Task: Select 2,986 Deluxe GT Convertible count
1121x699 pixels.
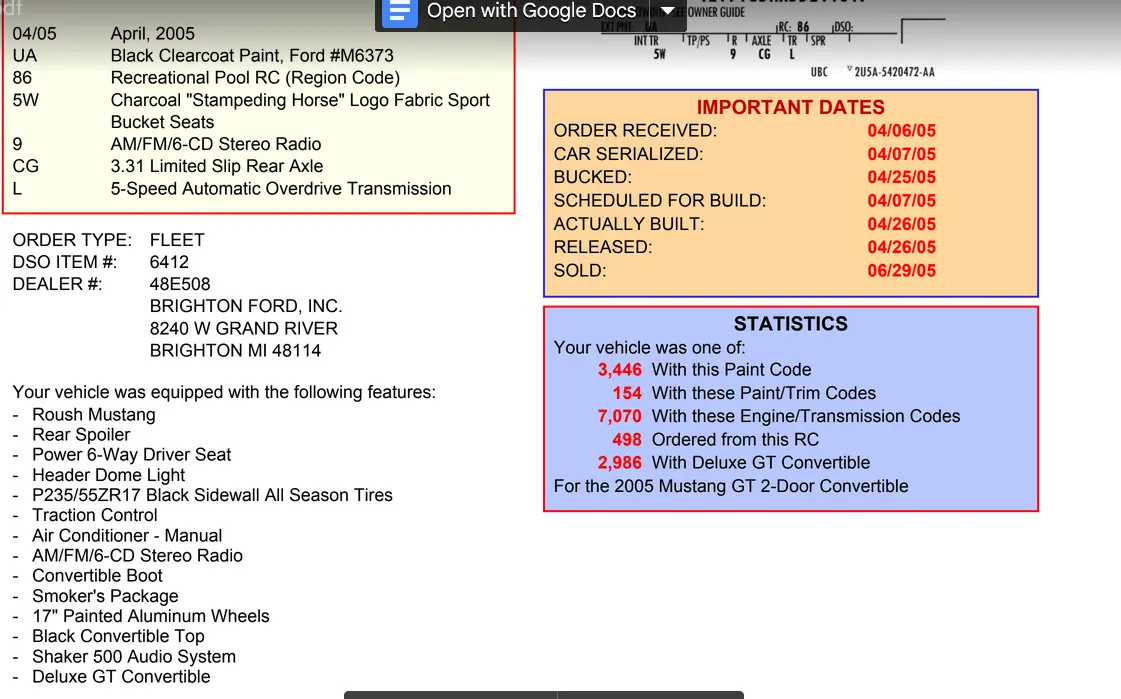Action: tap(620, 463)
